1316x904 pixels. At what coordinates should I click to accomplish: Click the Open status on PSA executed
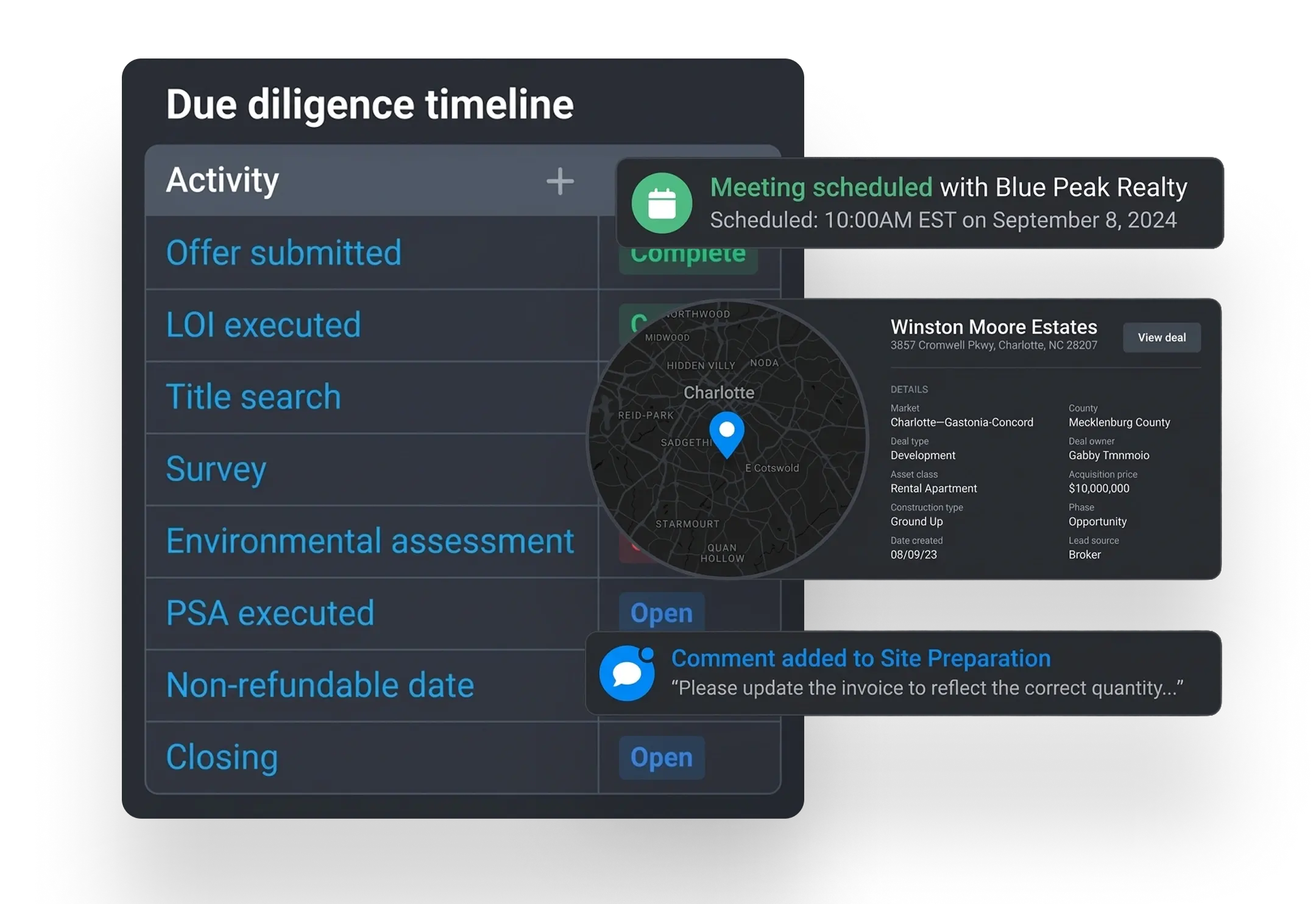[x=662, y=613]
